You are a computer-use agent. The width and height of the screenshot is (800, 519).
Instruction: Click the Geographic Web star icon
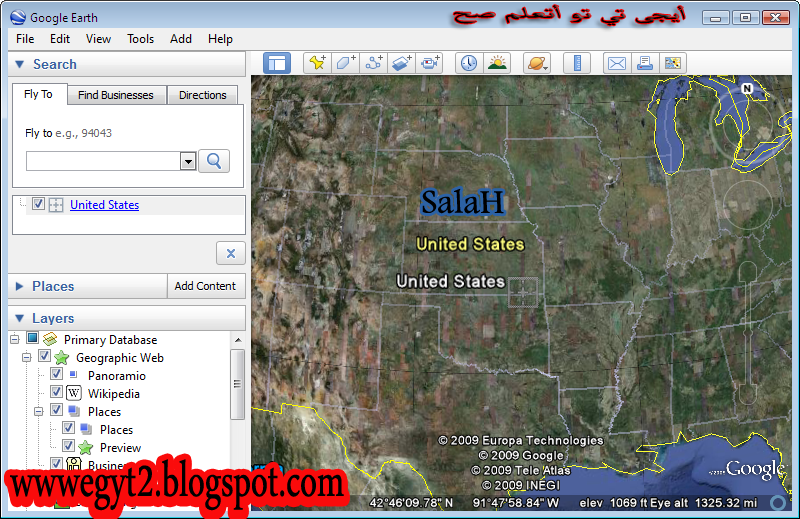(x=62, y=357)
